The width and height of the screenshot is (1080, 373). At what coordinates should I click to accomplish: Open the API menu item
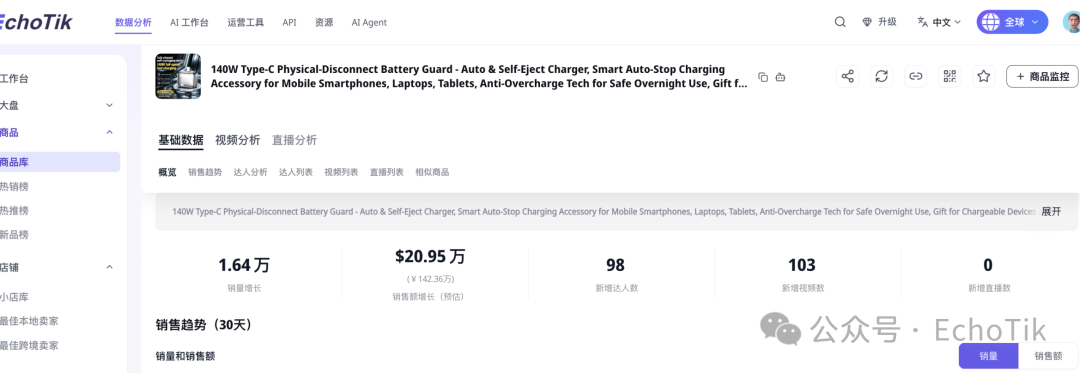tap(289, 22)
